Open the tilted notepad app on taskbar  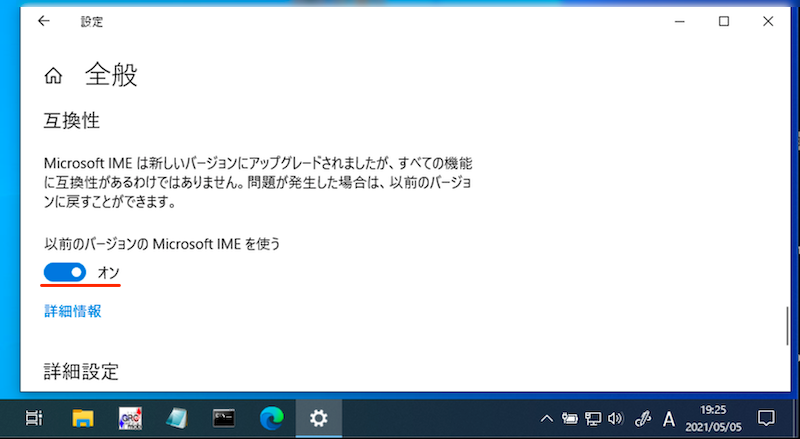tap(176, 417)
